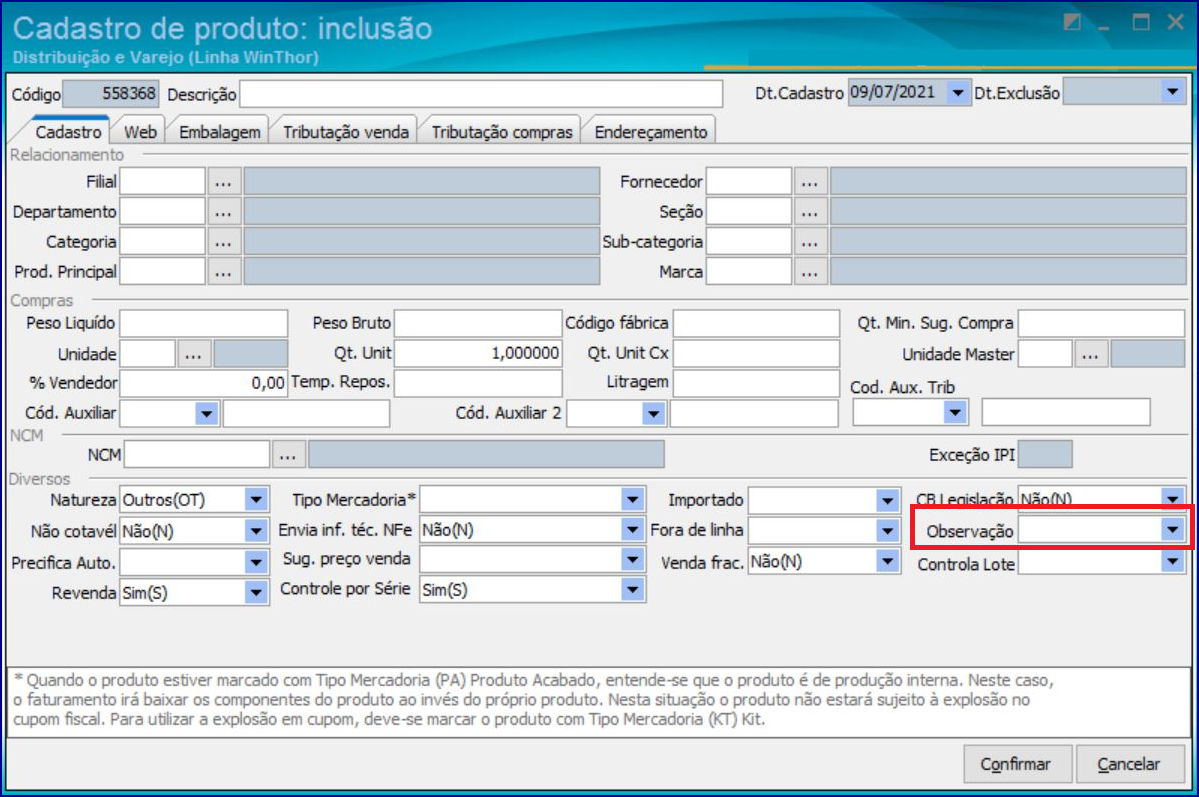Focus the Qt. Min. Sug. Compra field
Screen dimensions: 1199x797
pos(1102,324)
